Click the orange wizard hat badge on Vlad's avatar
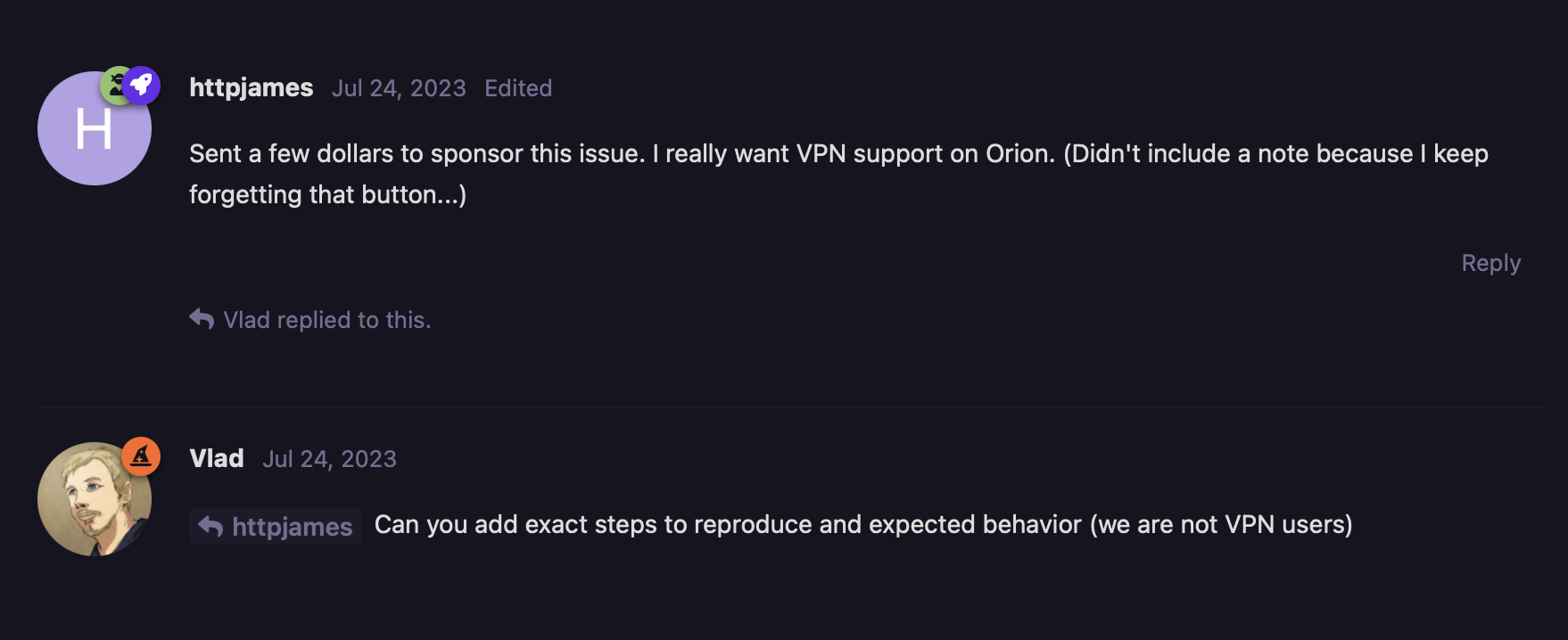The image size is (1568, 640). pyautogui.click(x=141, y=456)
